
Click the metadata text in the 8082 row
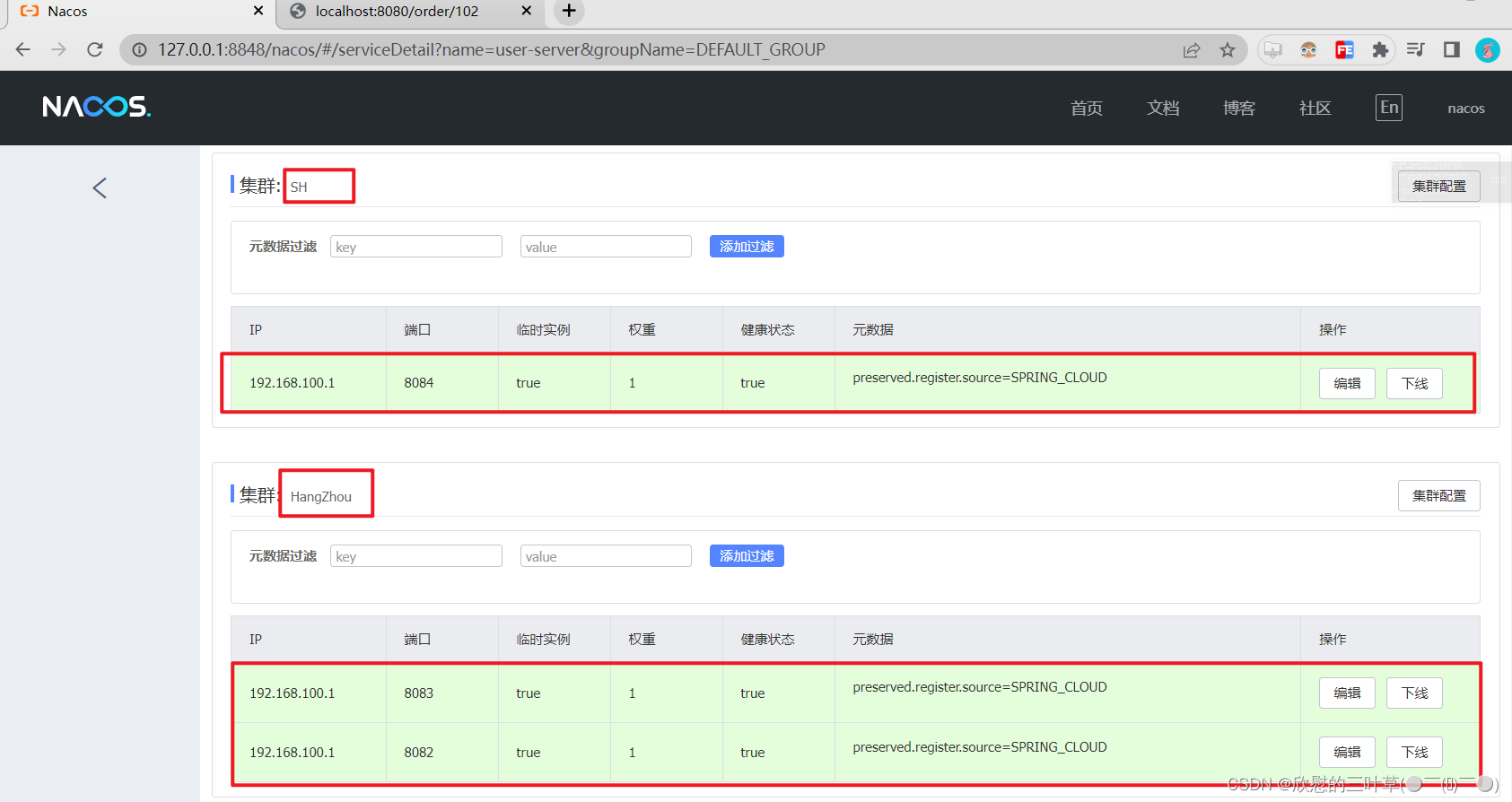coord(980,747)
